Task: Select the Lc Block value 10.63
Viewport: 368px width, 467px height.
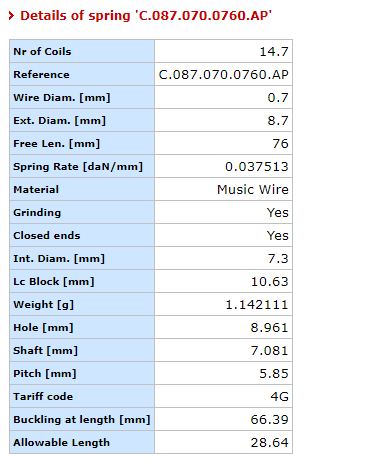Action: 269,282
